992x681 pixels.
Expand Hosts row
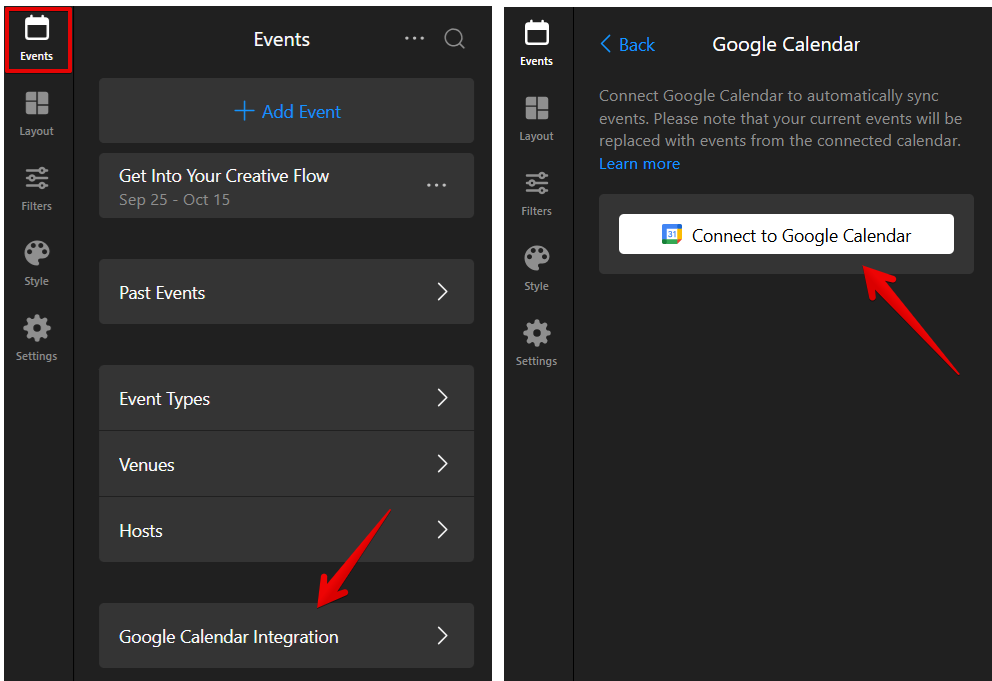(287, 530)
